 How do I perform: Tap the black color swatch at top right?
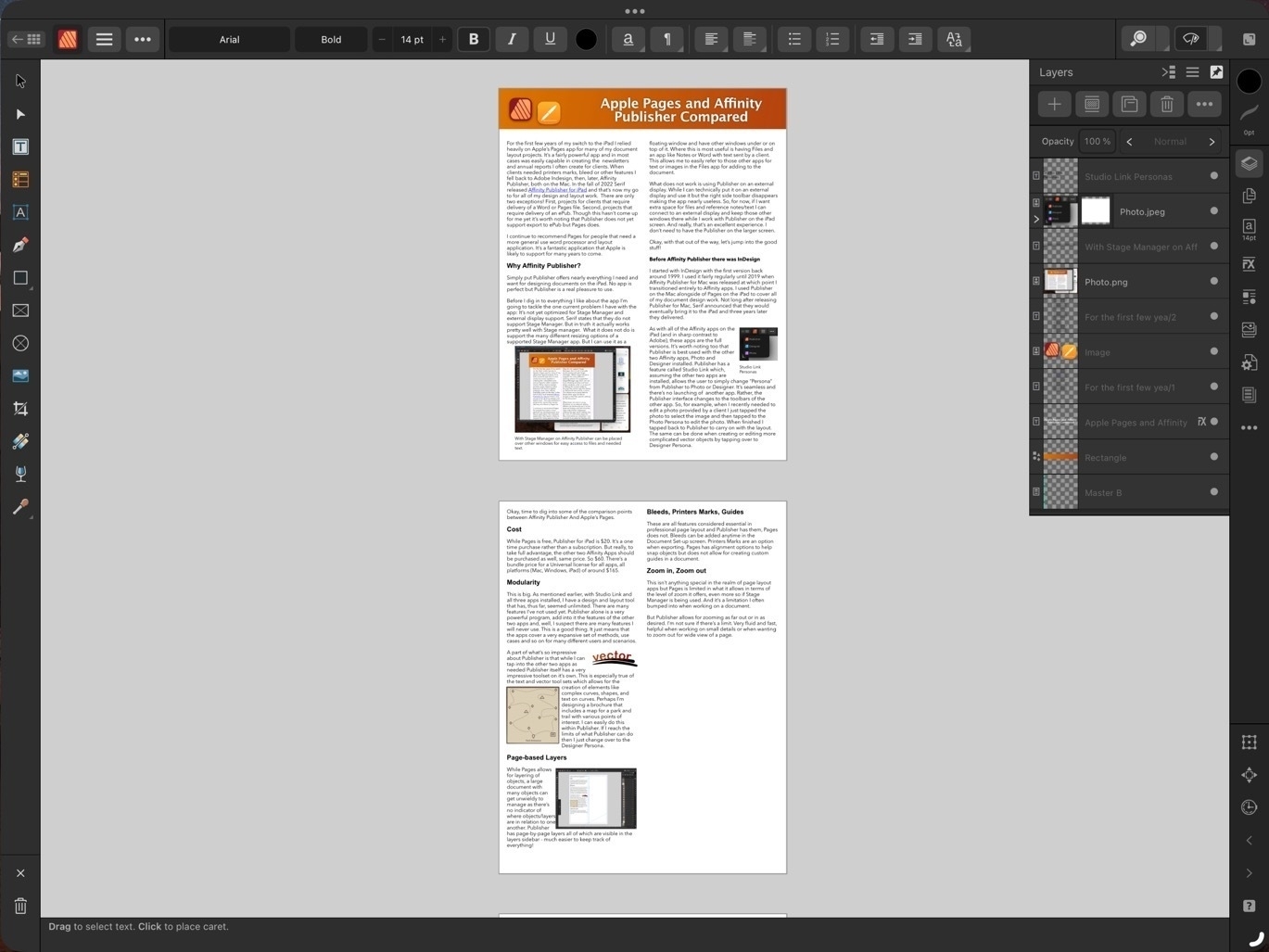(x=1249, y=81)
